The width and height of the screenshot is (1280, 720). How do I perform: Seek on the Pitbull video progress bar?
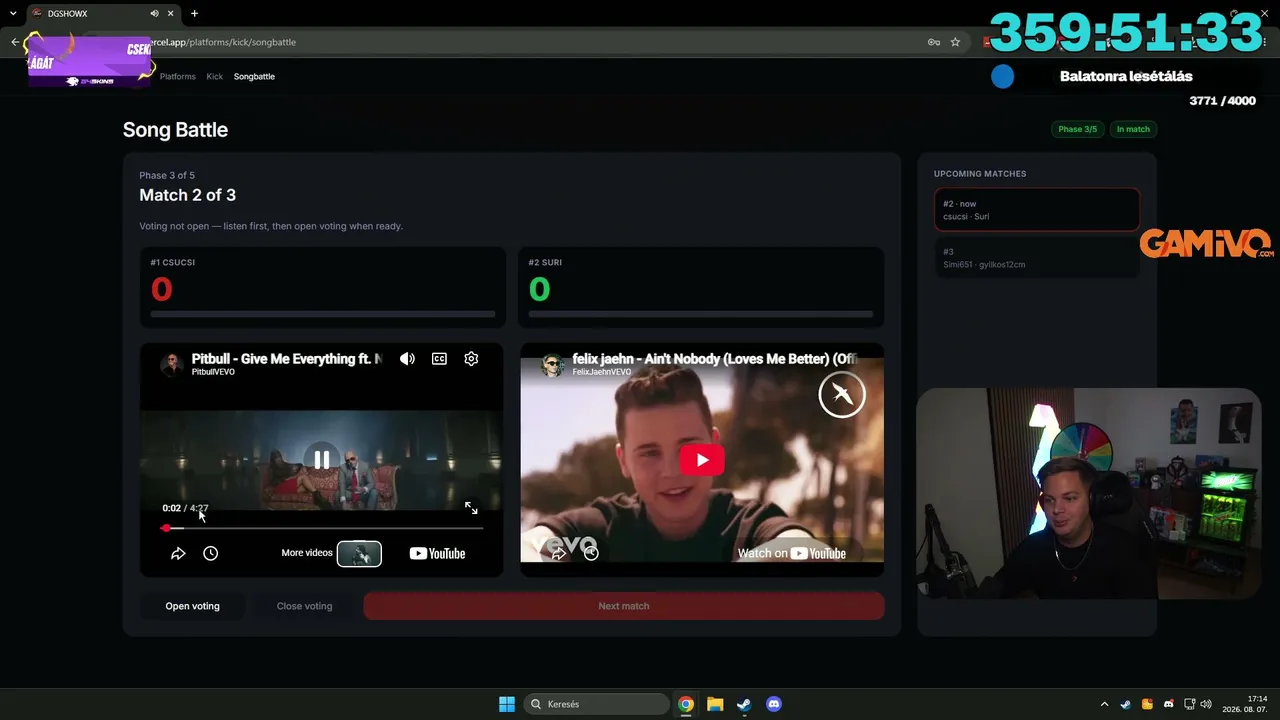pos(323,528)
